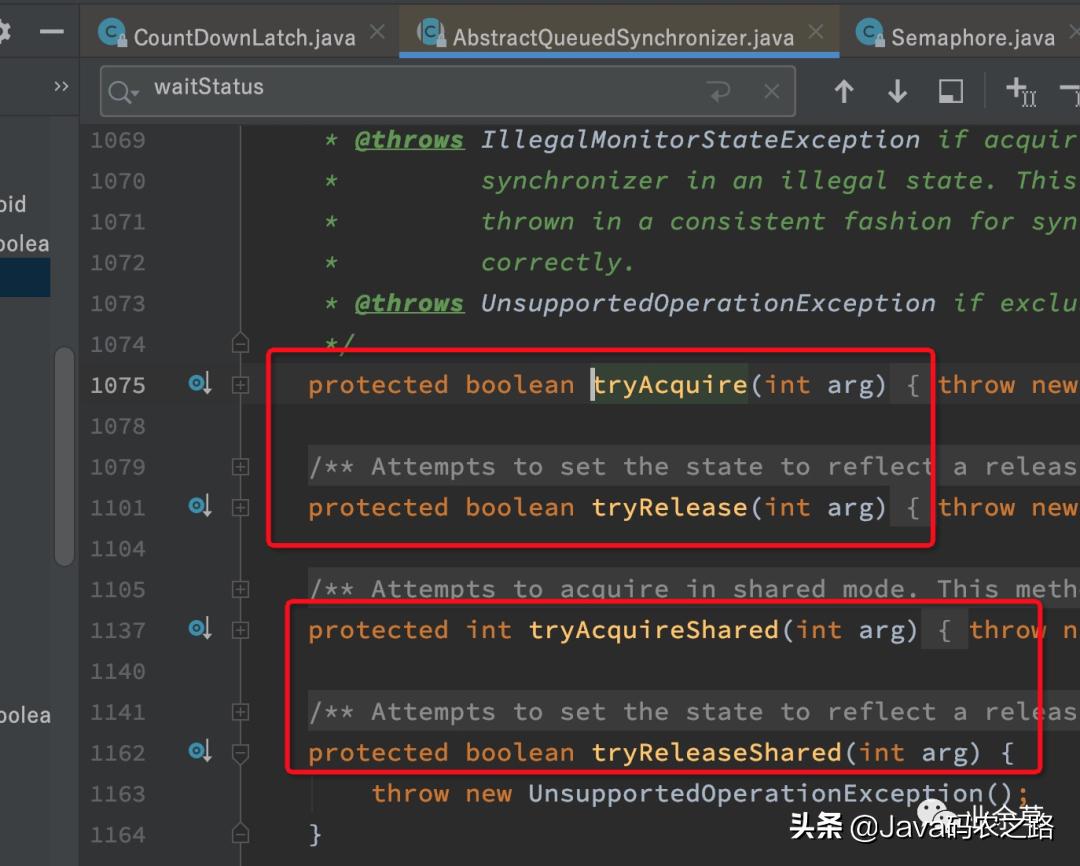This screenshot has width=1080, height=866.
Task: Add selection for next occurrence
Action: click(1021, 91)
